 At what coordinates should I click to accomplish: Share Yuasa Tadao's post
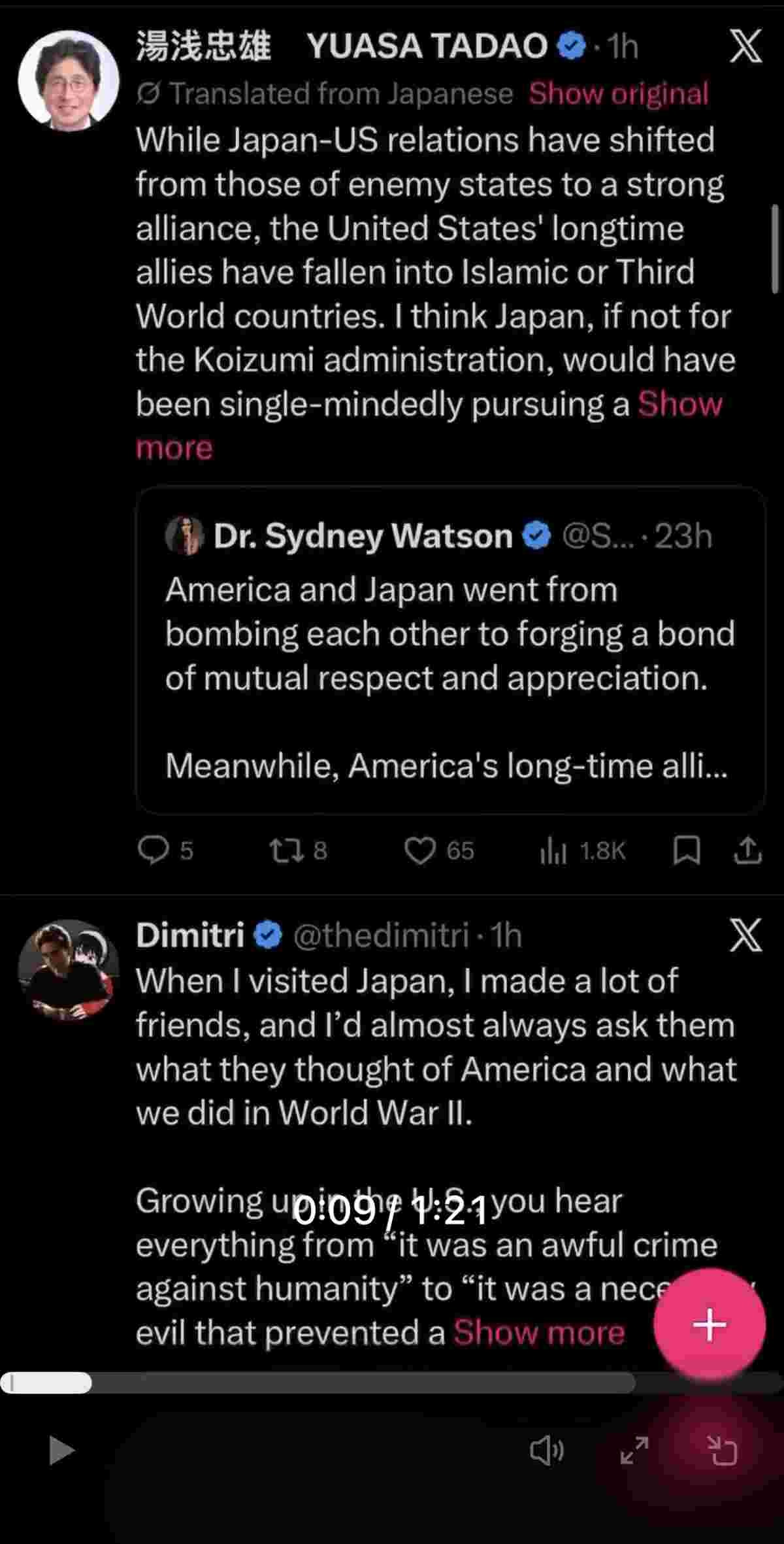point(747,850)
